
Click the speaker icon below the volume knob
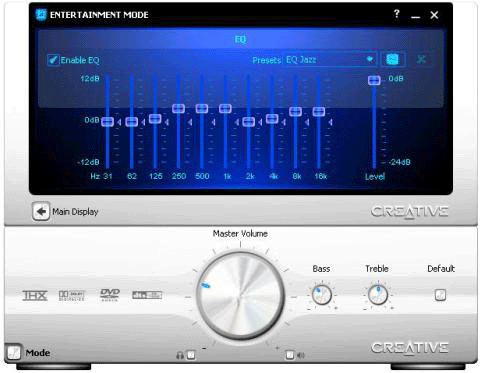point(301,355)
